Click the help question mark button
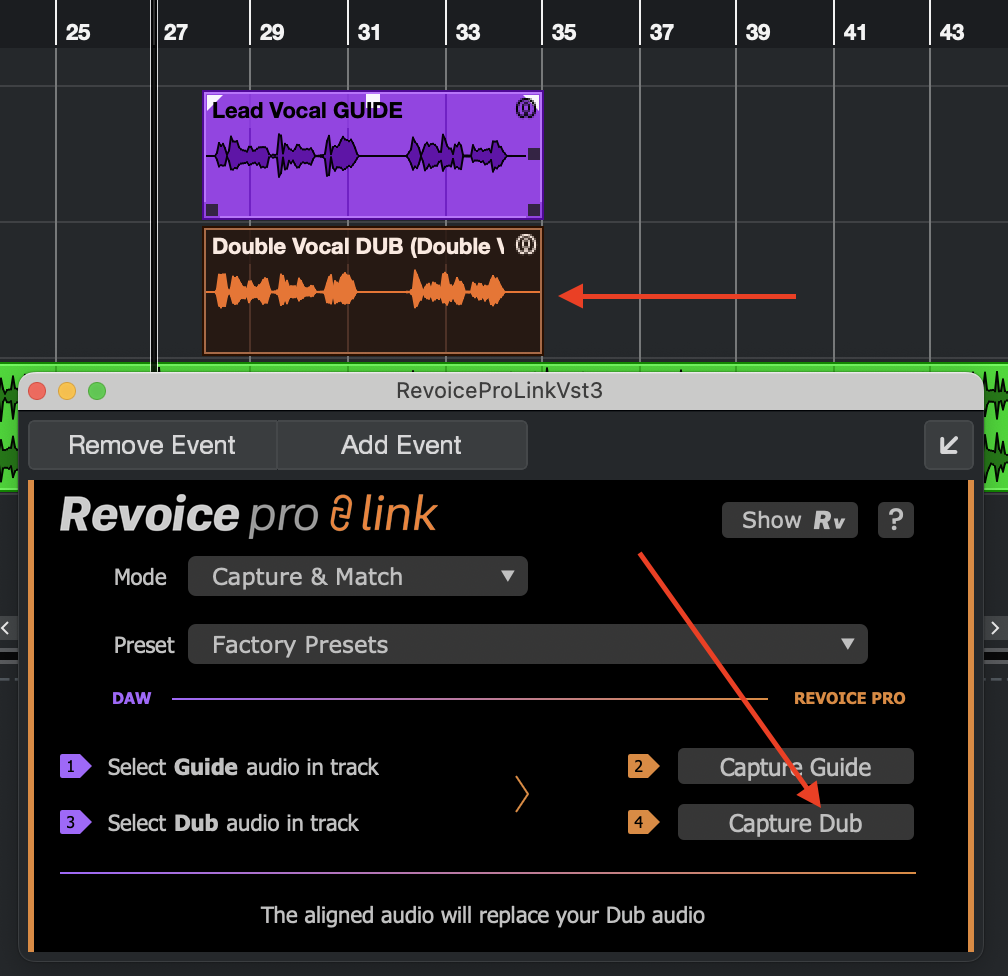This screenshot has height=976, width=1008. coord(895,520)
